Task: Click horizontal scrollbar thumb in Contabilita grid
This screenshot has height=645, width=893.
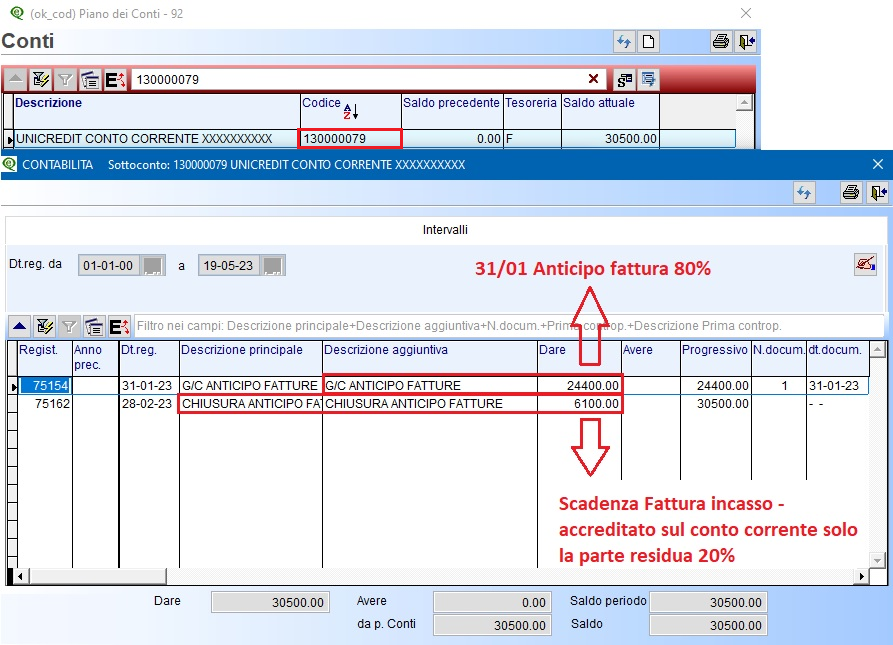Action: click(x=98, y=577)
